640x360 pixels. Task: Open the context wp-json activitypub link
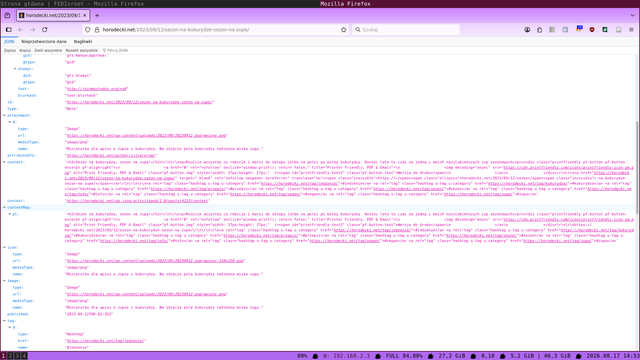138,201
